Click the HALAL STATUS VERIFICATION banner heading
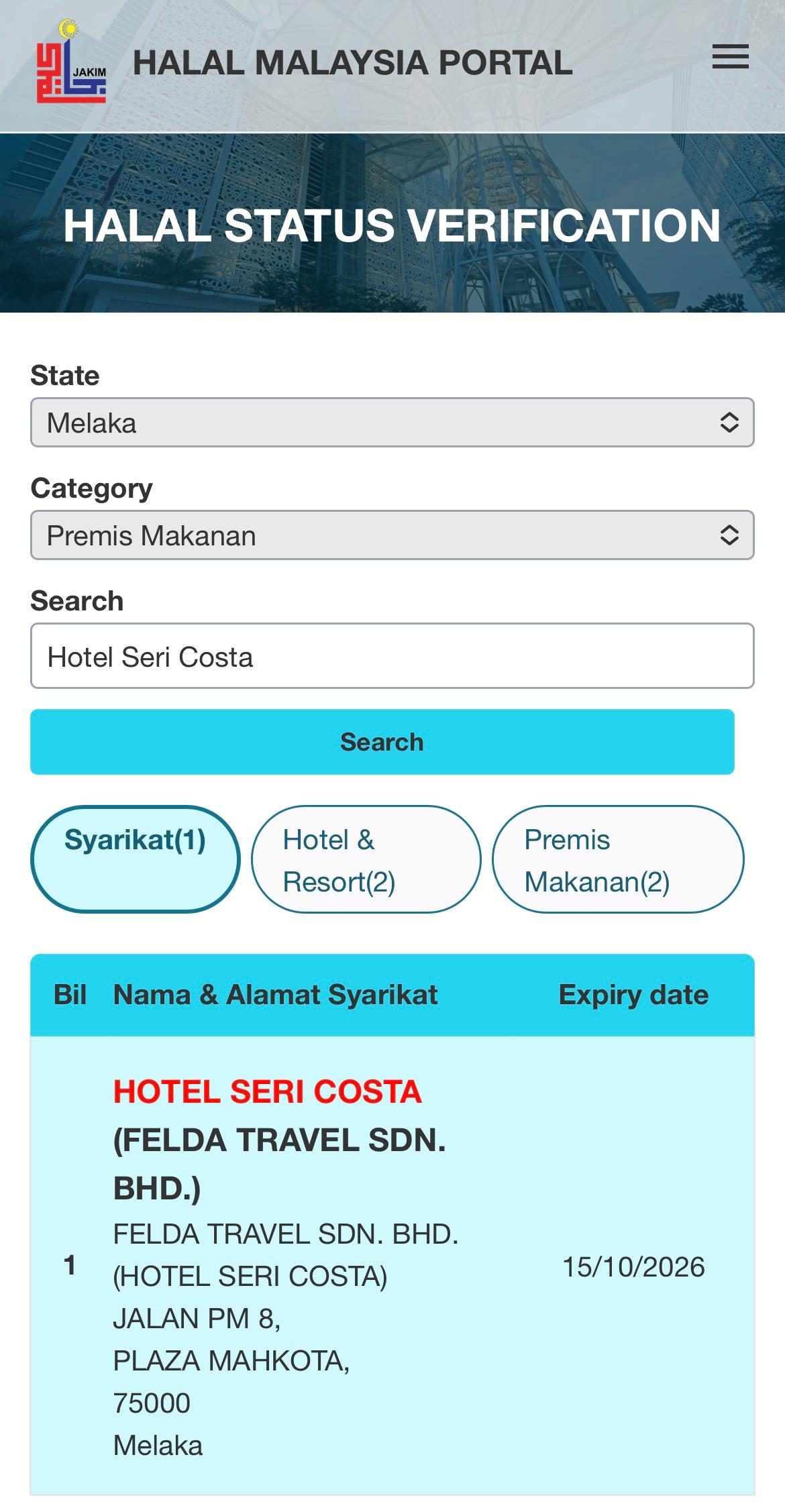Viewport: 785px width, 1512px height. point(392,225)
